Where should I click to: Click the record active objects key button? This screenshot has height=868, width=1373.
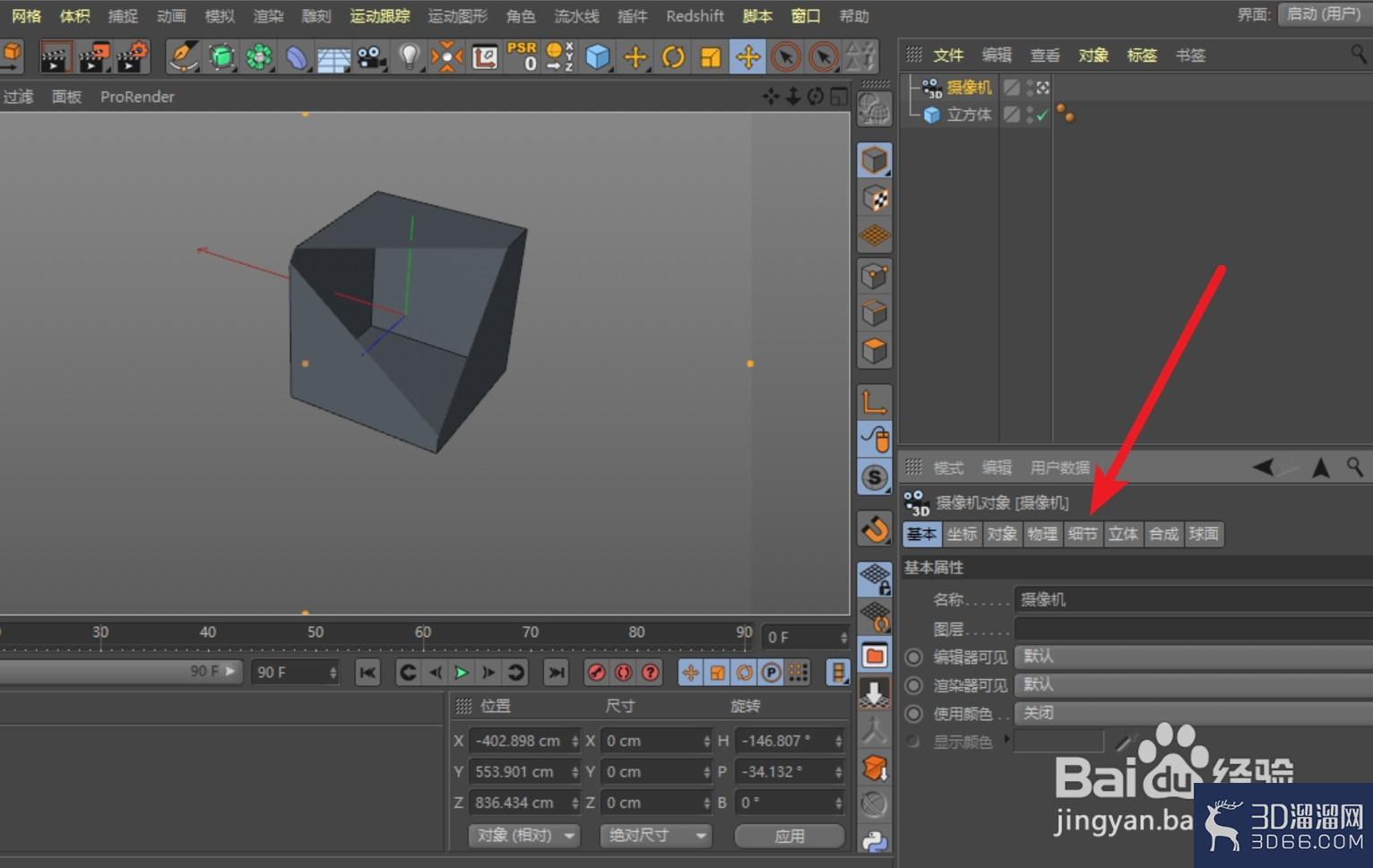tap(596, 672)
